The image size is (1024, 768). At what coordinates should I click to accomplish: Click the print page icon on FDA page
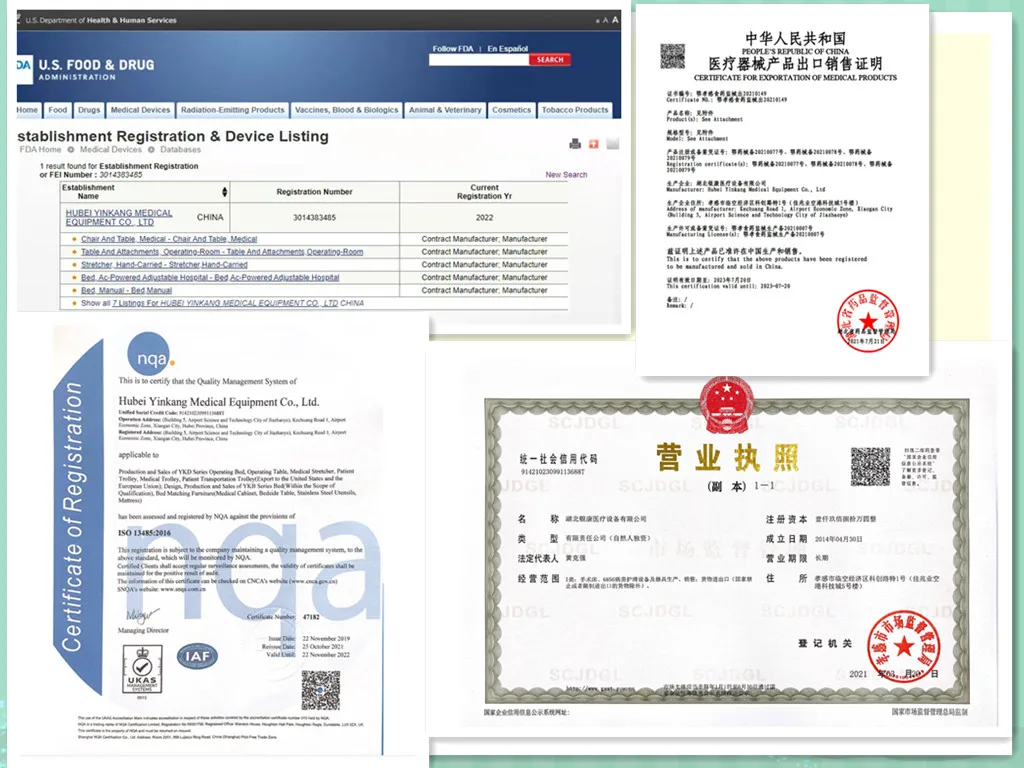point(575,144)
